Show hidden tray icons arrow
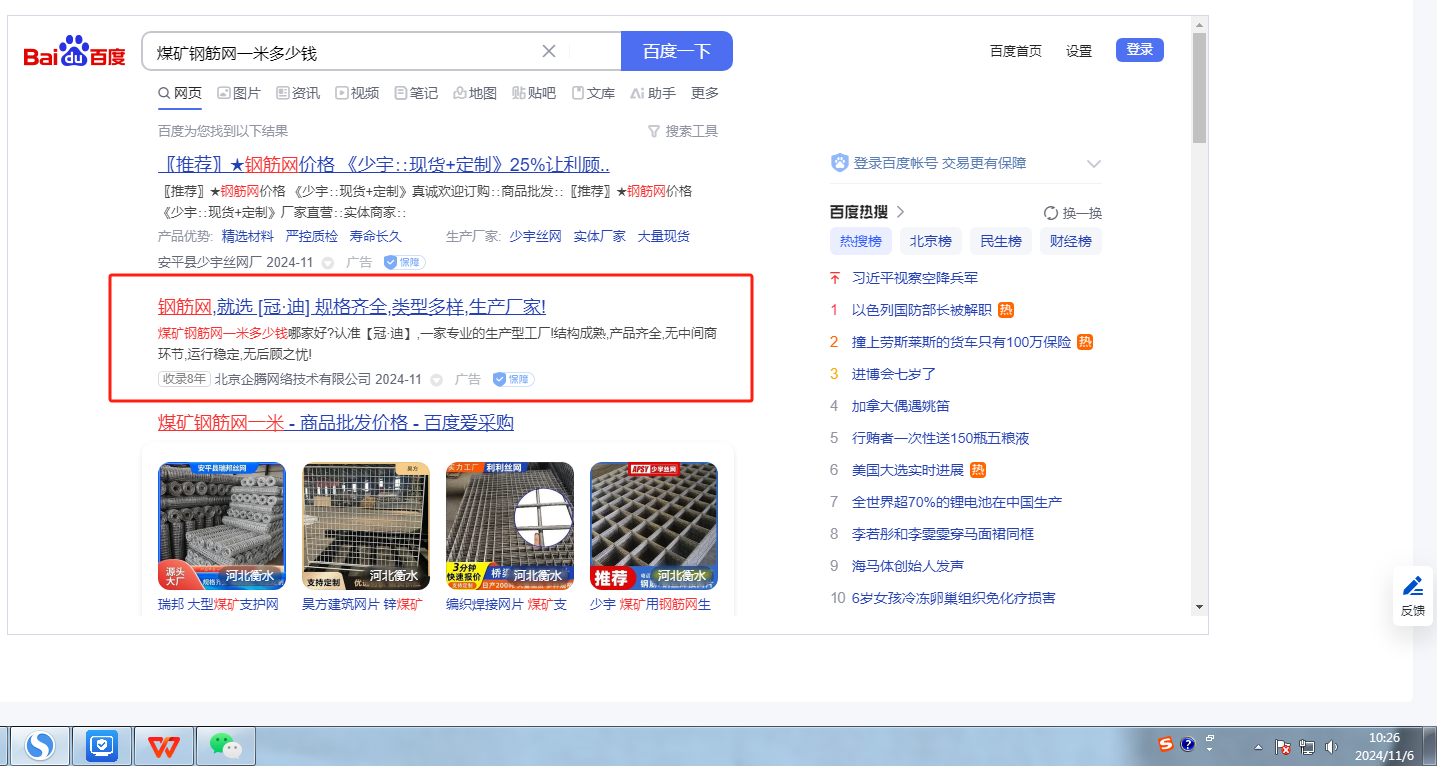Image resolution: width=1437 pixels, height=766 pixels. 1258,747
